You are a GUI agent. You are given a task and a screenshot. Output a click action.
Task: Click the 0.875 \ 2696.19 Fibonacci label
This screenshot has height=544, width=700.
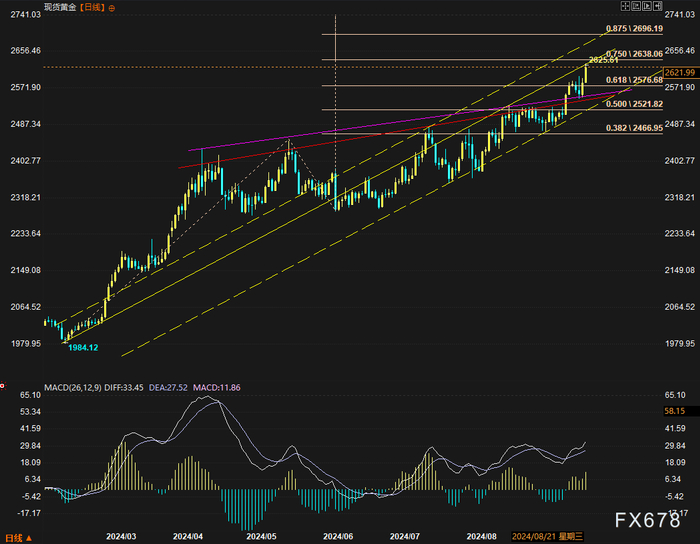tap(634, 29)
